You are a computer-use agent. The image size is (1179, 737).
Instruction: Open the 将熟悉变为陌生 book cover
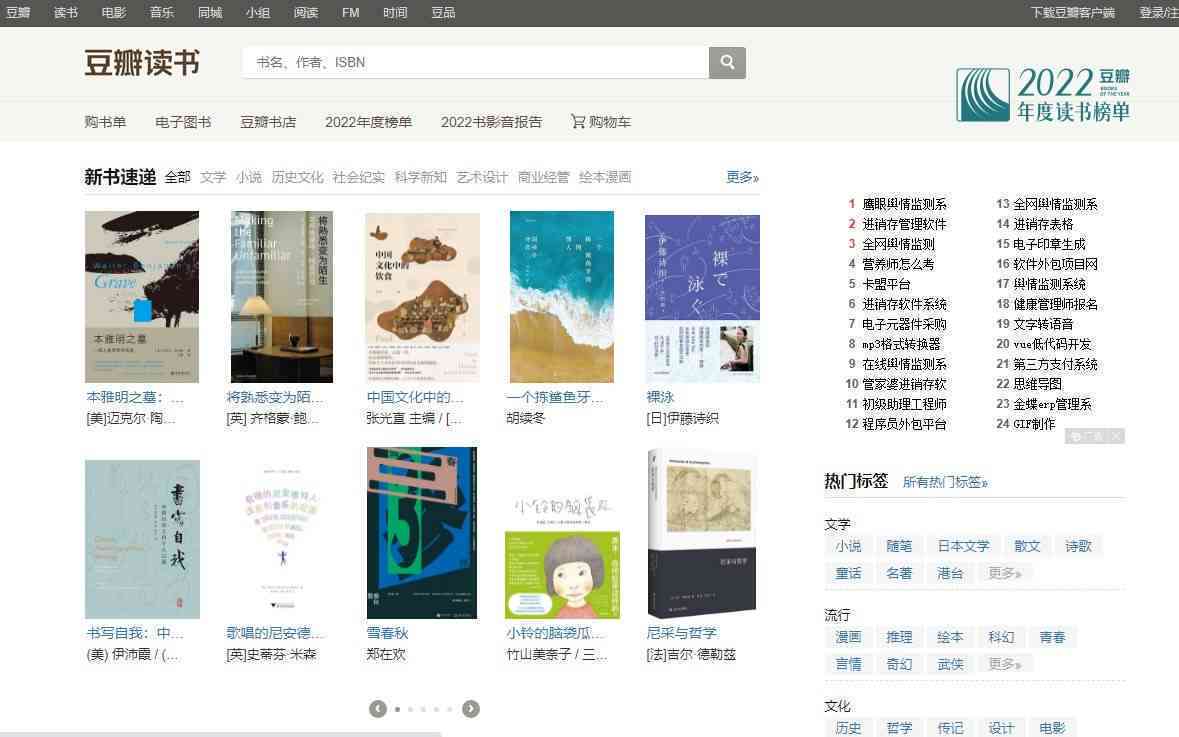point(282,296)
